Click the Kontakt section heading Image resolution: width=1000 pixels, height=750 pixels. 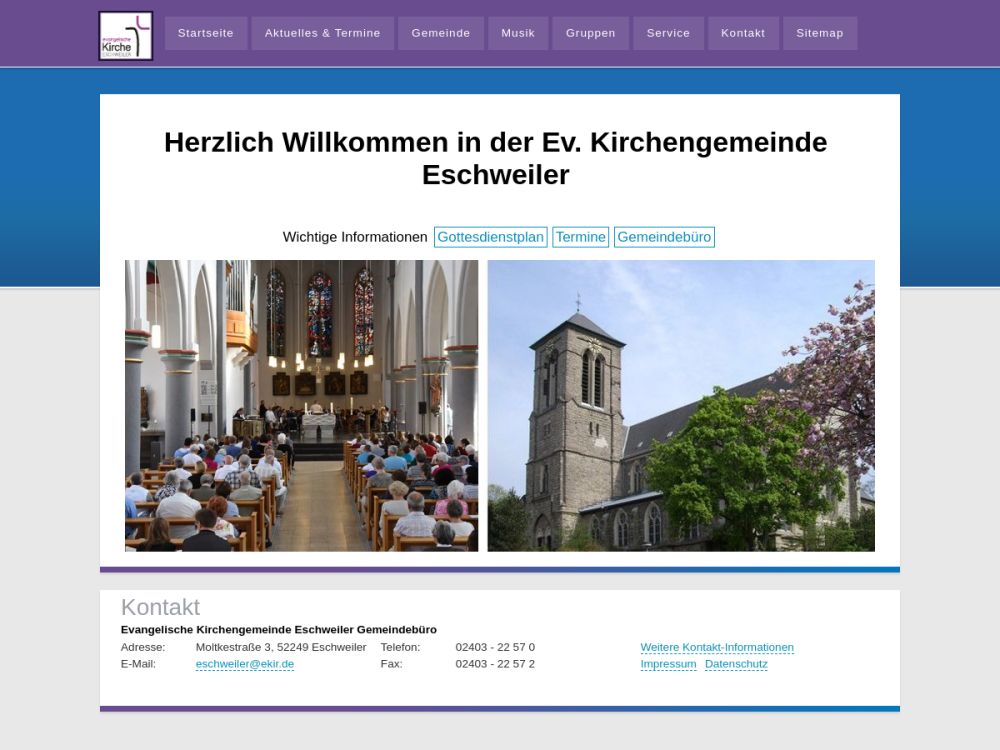(160, 607)
